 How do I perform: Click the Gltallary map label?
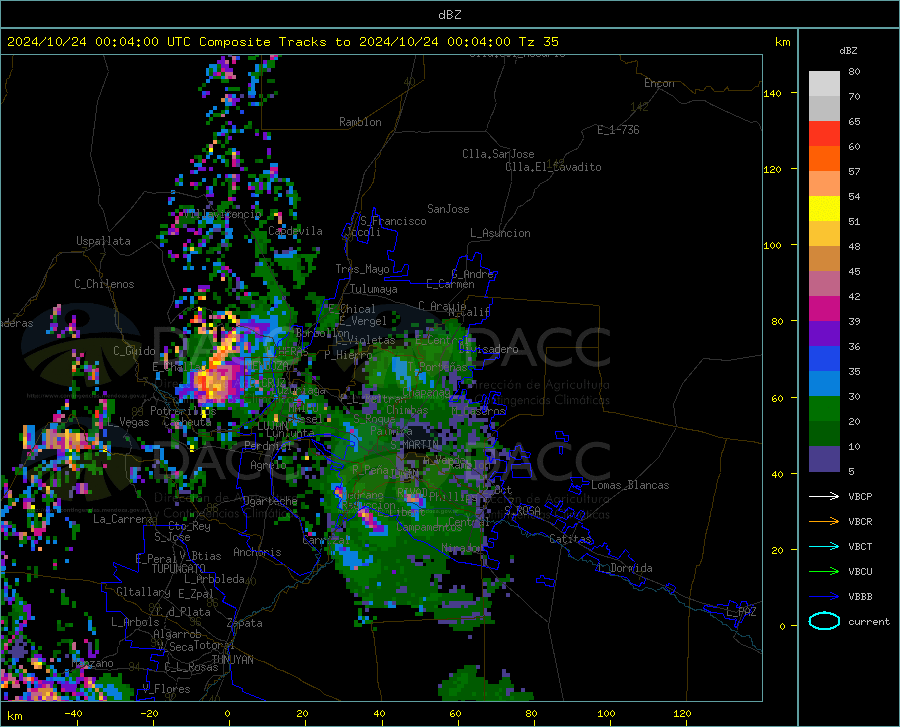coord(143,592)
